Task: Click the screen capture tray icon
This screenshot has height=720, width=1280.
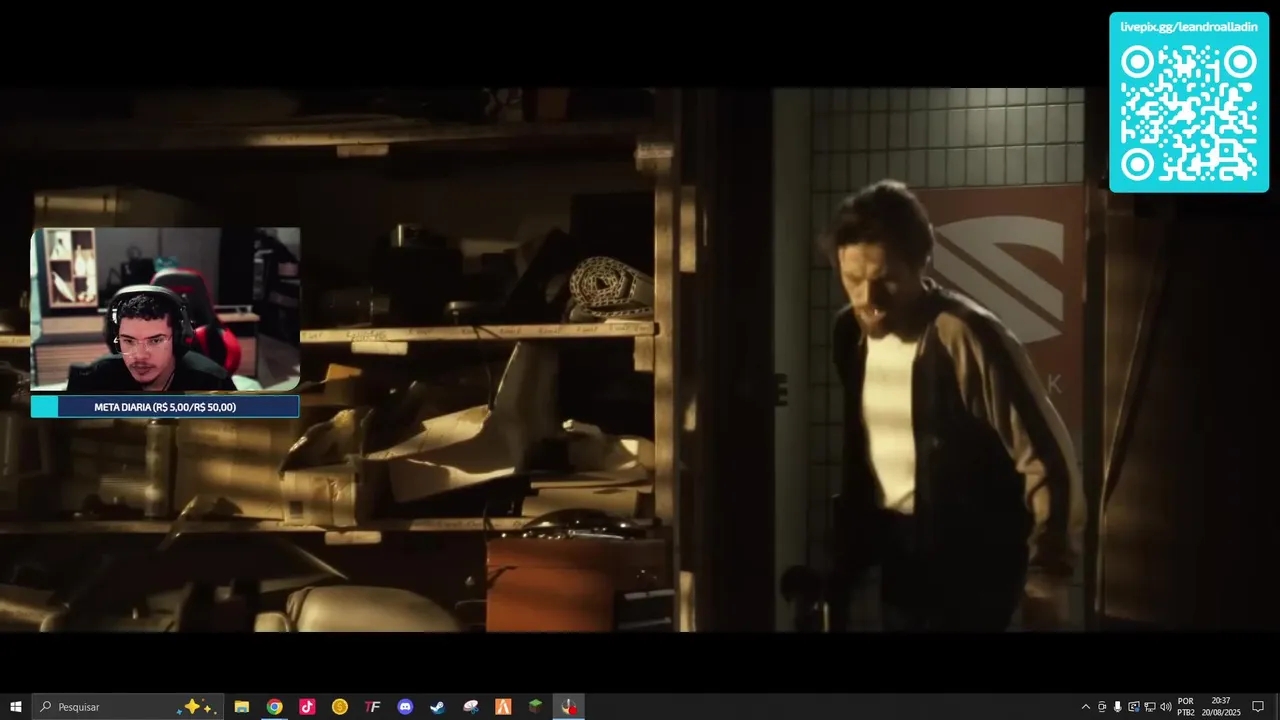Action: coord(1134,707)
